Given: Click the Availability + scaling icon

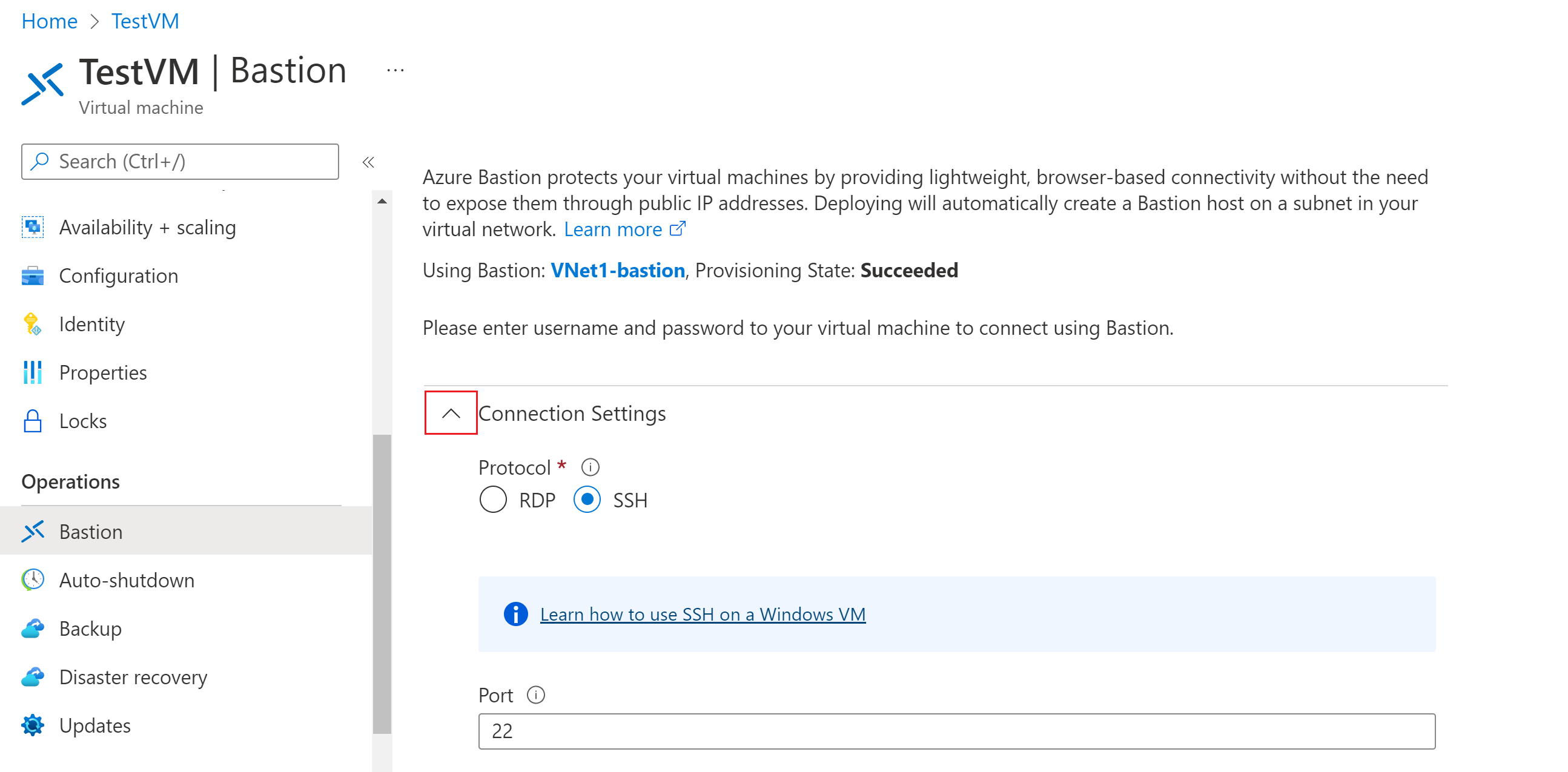Looking at the screenshot, I should point(30,226).
